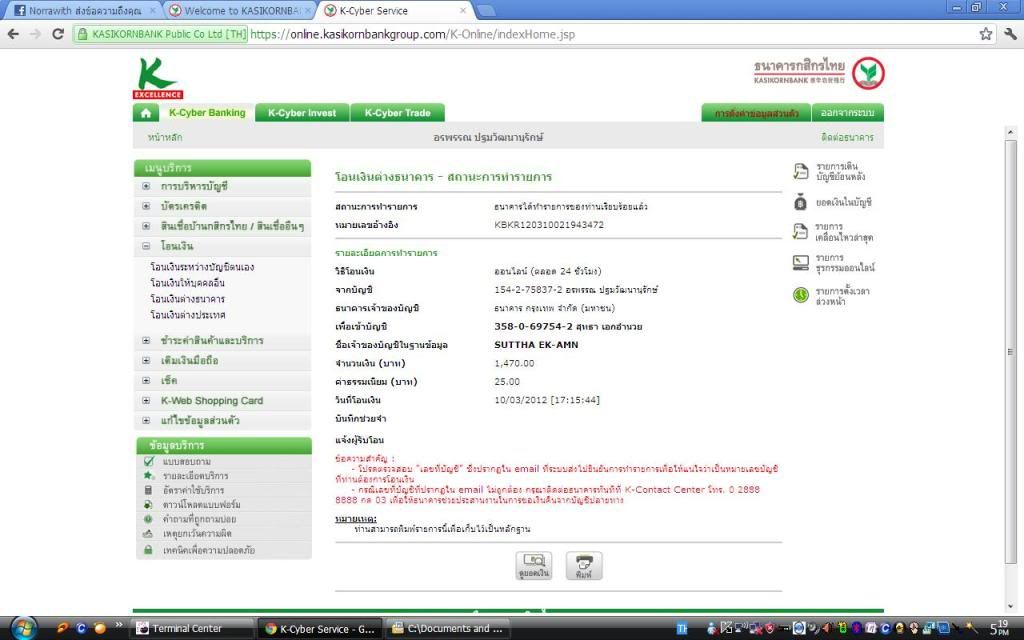Screen dimensions: 1024x640
Task: Switch to the K-Cyber Invest tab
Action: (x=301, y=113)
